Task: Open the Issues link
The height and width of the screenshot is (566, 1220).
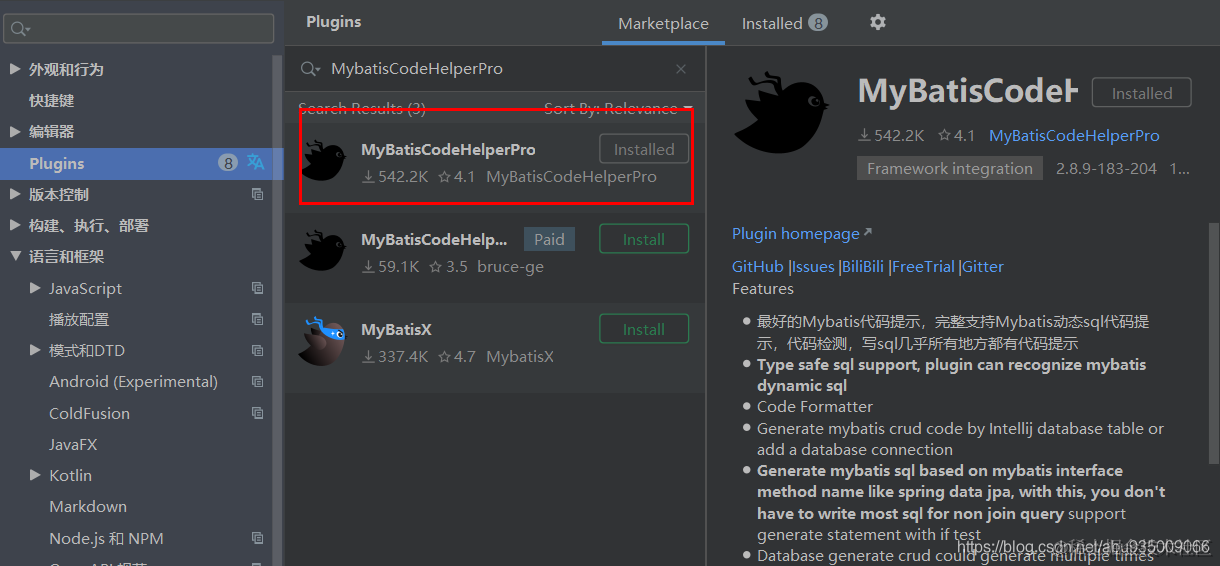Action: tap(813, 266)
